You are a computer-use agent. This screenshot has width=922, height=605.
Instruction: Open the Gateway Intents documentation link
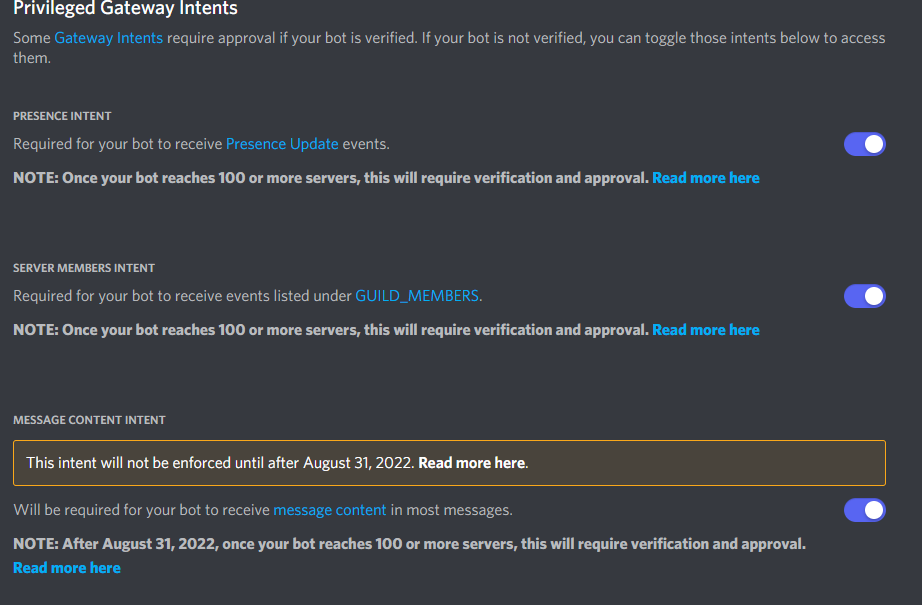(x=109, y=38)
